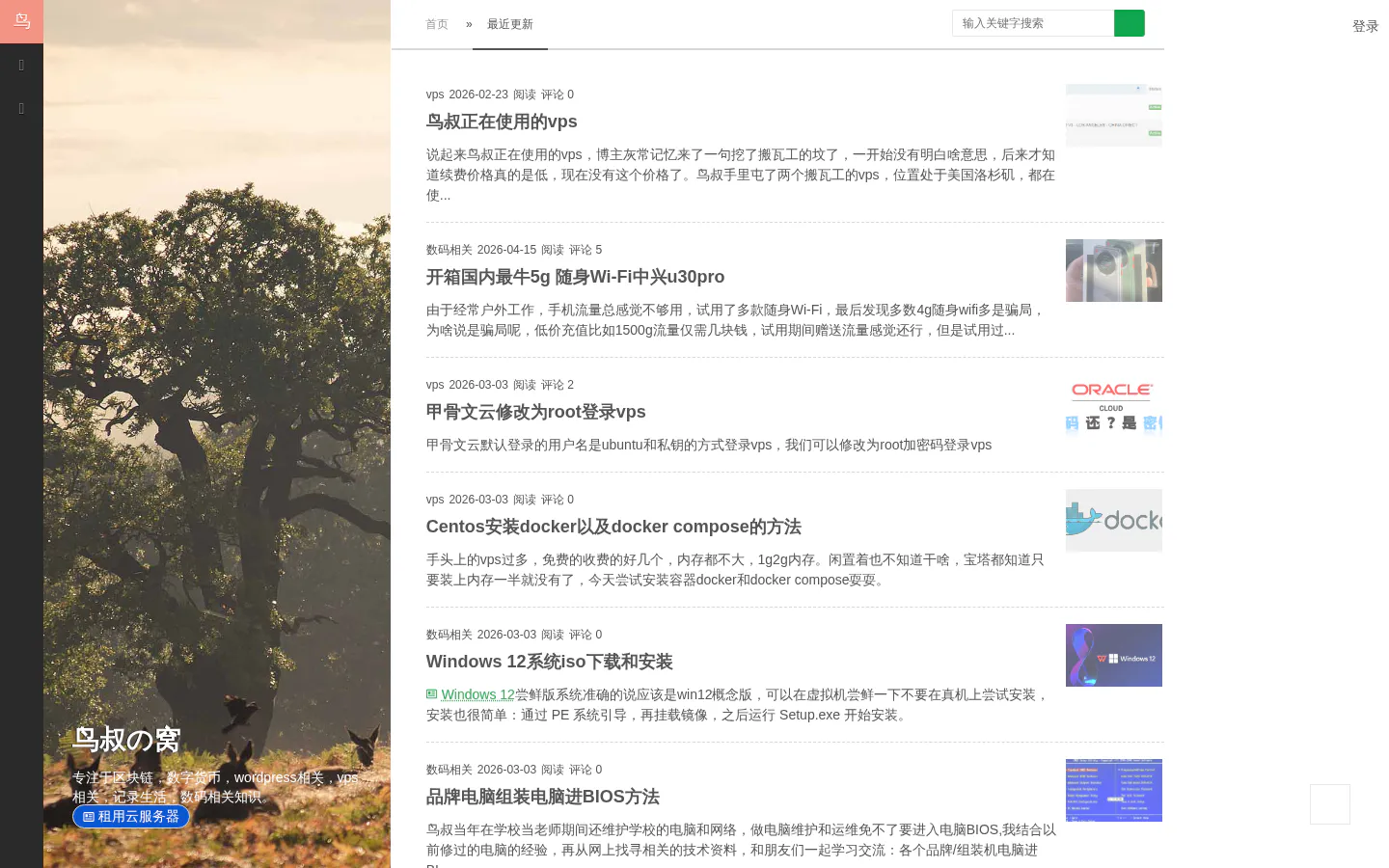Open the post 品牌电脑组装电脑进BIOS方法

pyautogui.click(x=543, y=797)
